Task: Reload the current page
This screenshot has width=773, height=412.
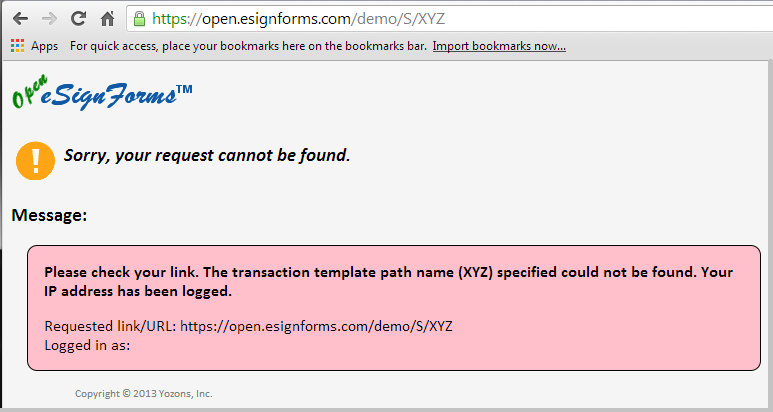Action: click(x=78, y=18)
